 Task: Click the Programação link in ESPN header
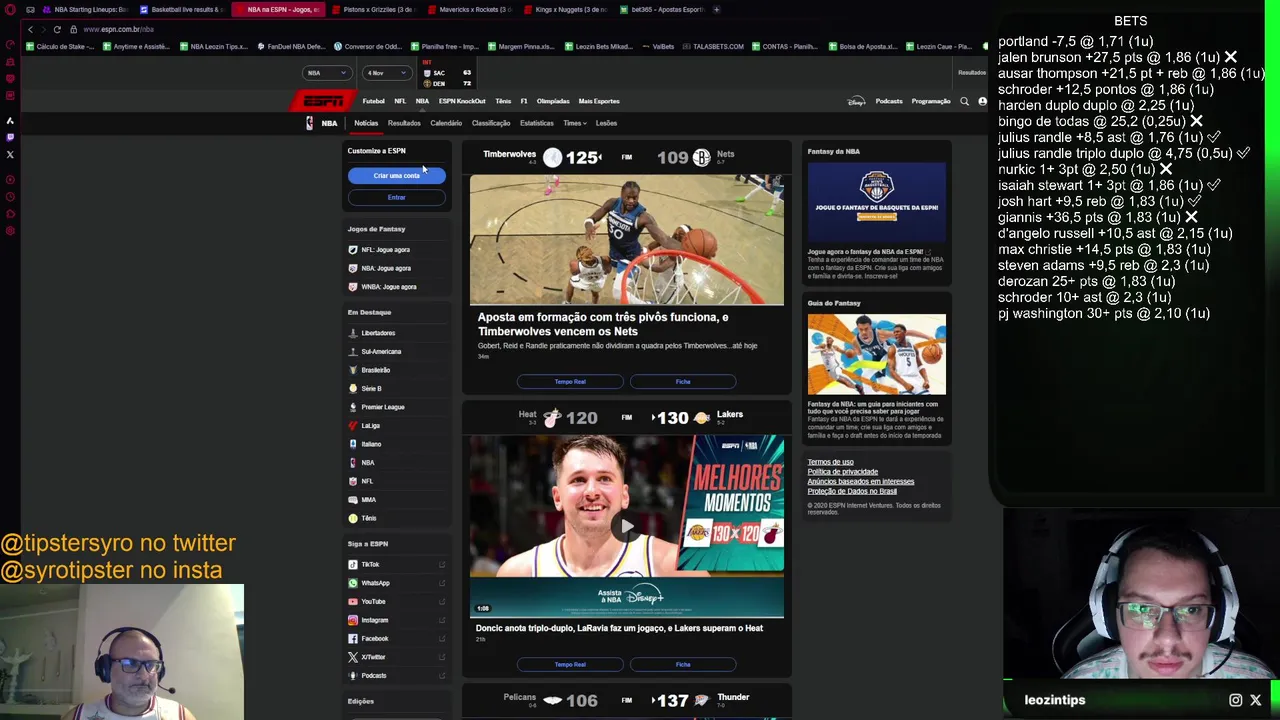coord(931,101)
